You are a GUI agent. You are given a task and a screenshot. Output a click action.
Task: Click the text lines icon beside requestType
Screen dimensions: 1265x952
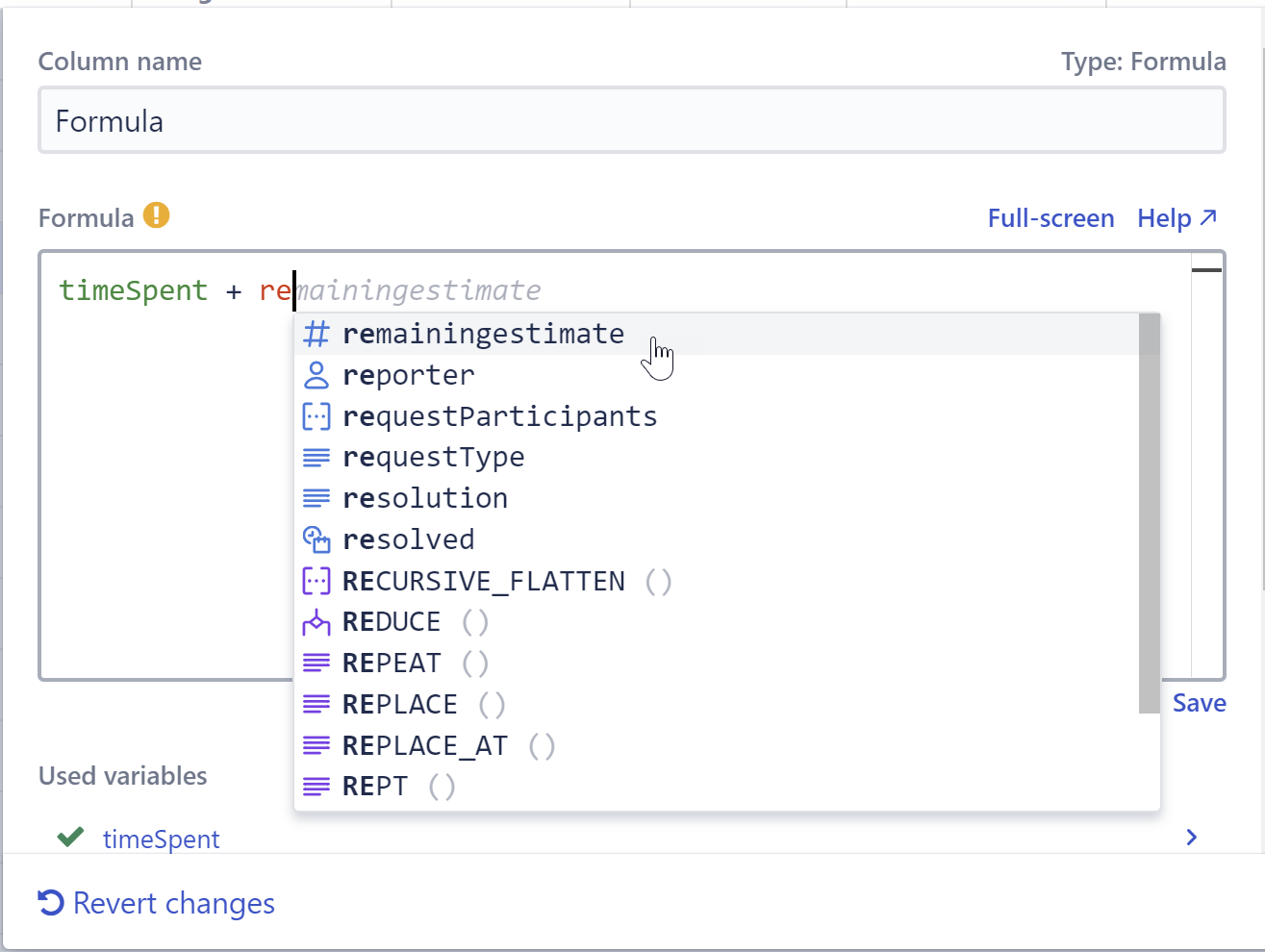pos(316,458)
